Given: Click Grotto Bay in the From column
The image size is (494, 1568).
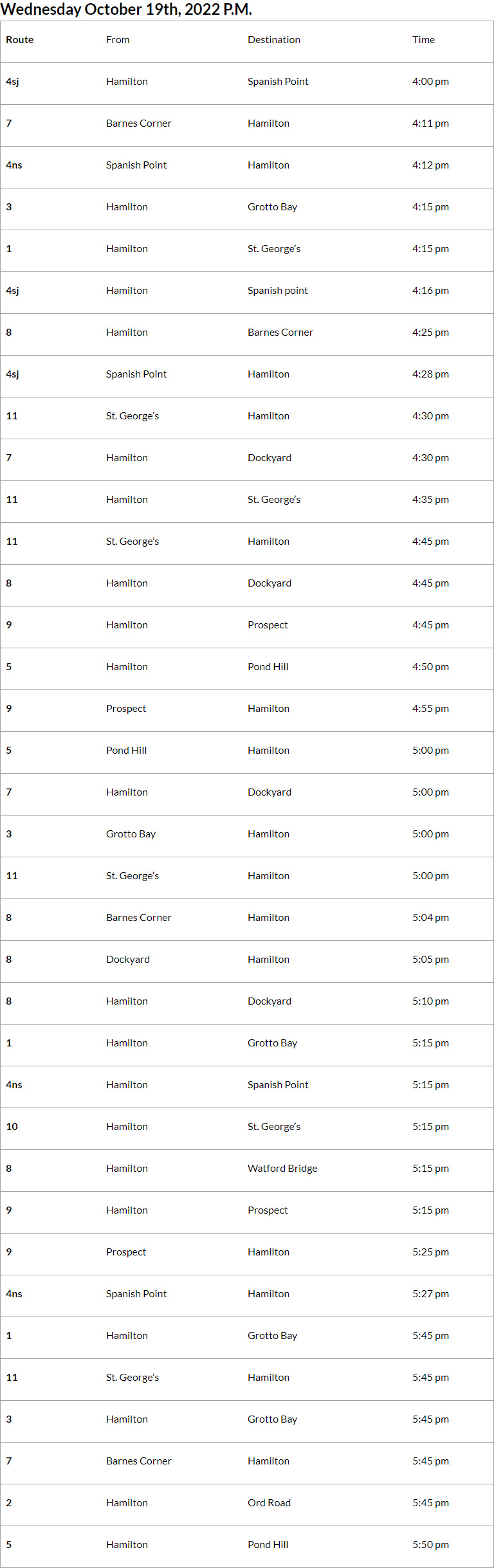Looking at the screenshot, I should coord(131,834).
